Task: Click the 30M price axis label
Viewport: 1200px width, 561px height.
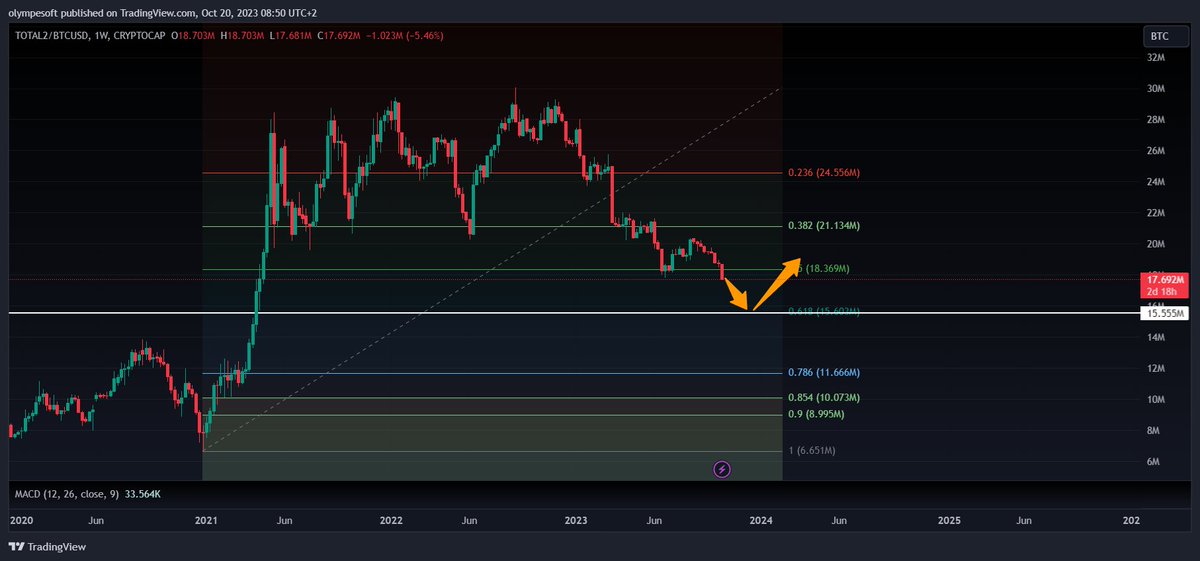Action: pos(1157,89)
